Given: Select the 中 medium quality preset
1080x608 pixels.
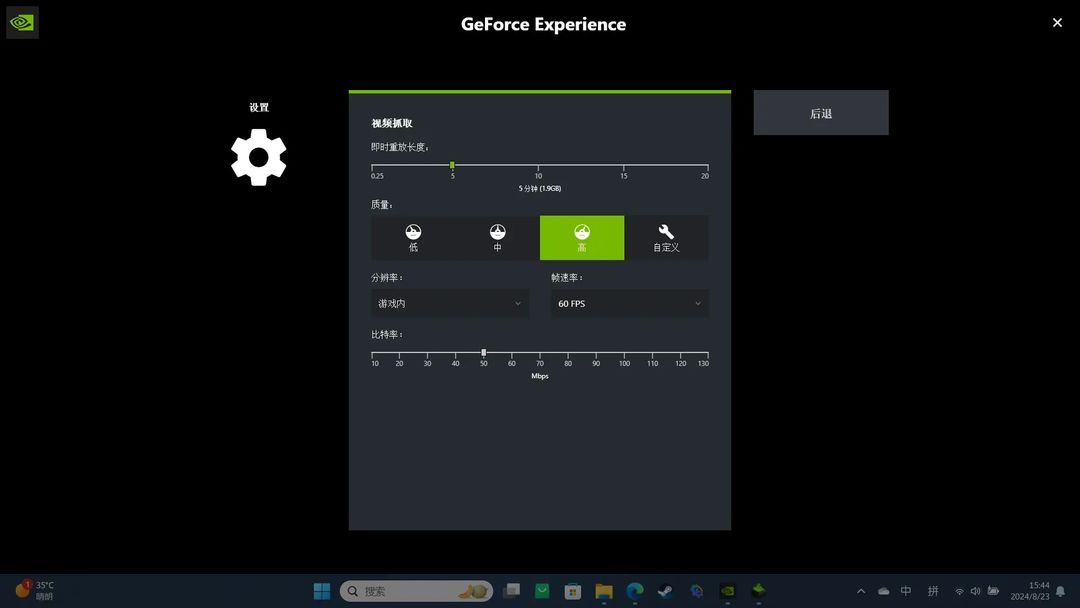Looking at the screenshot, I should 497,238.
